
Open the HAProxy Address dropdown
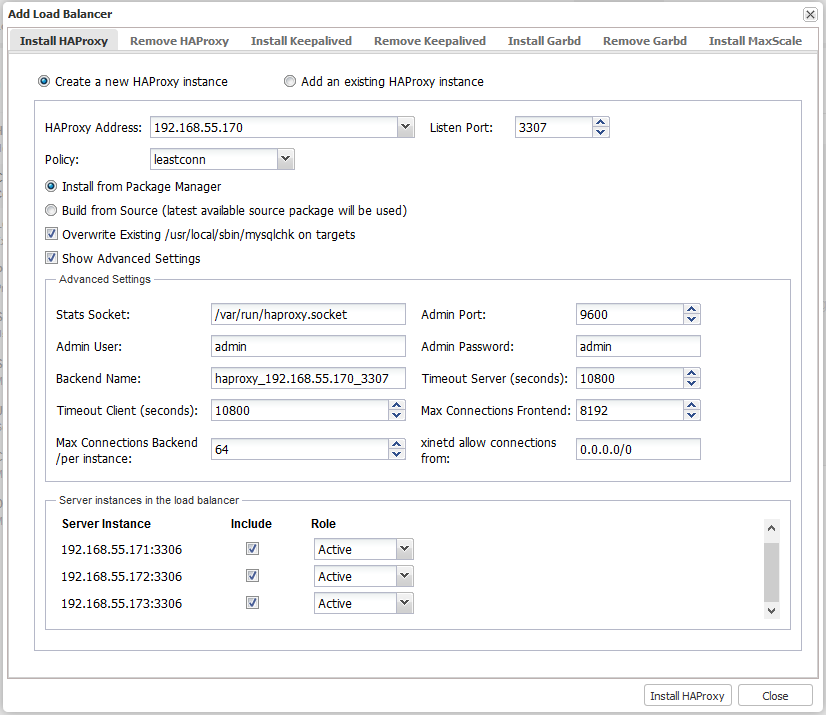pos(405,128)
